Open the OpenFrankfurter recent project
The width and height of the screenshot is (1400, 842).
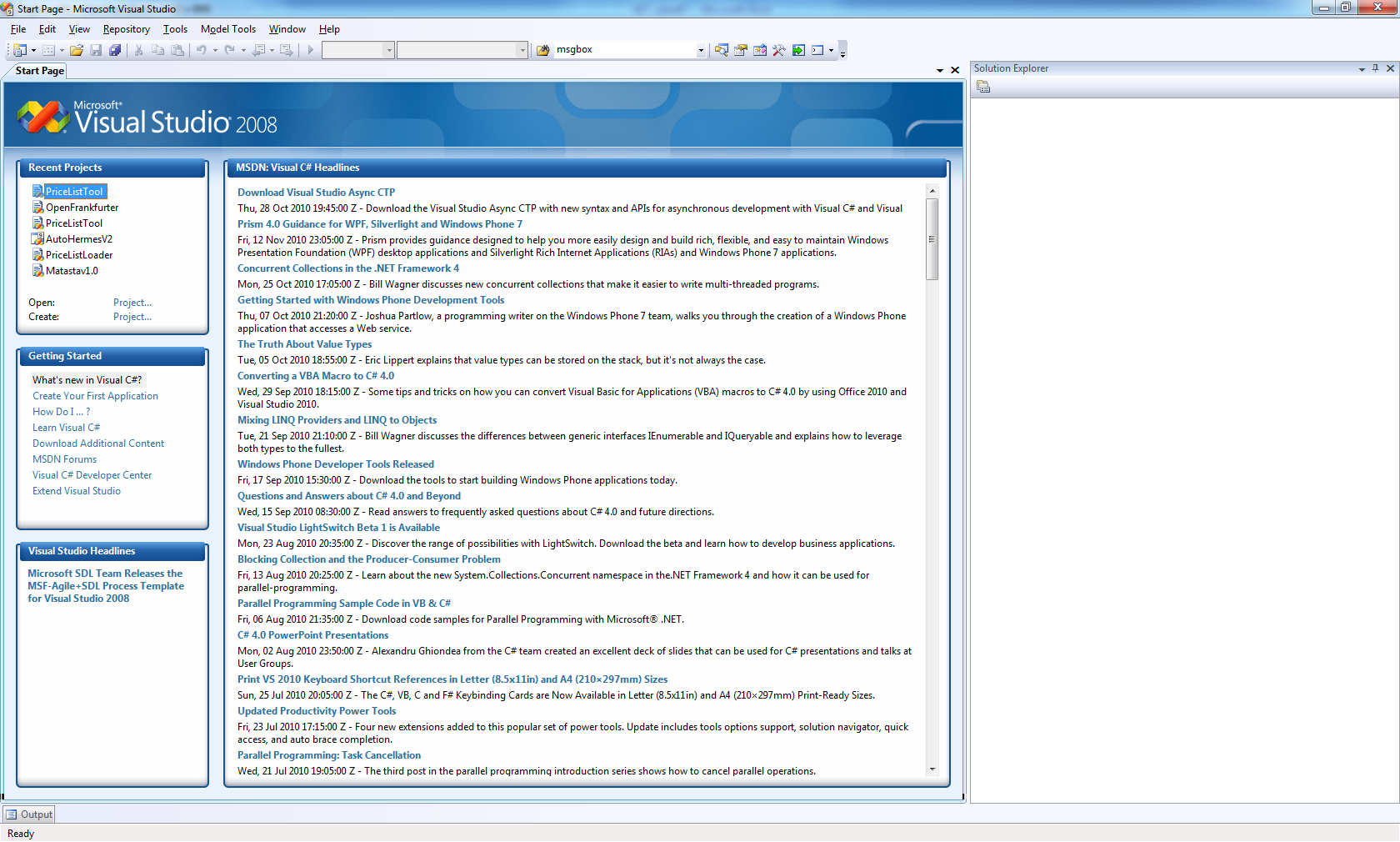pos(82,208)
